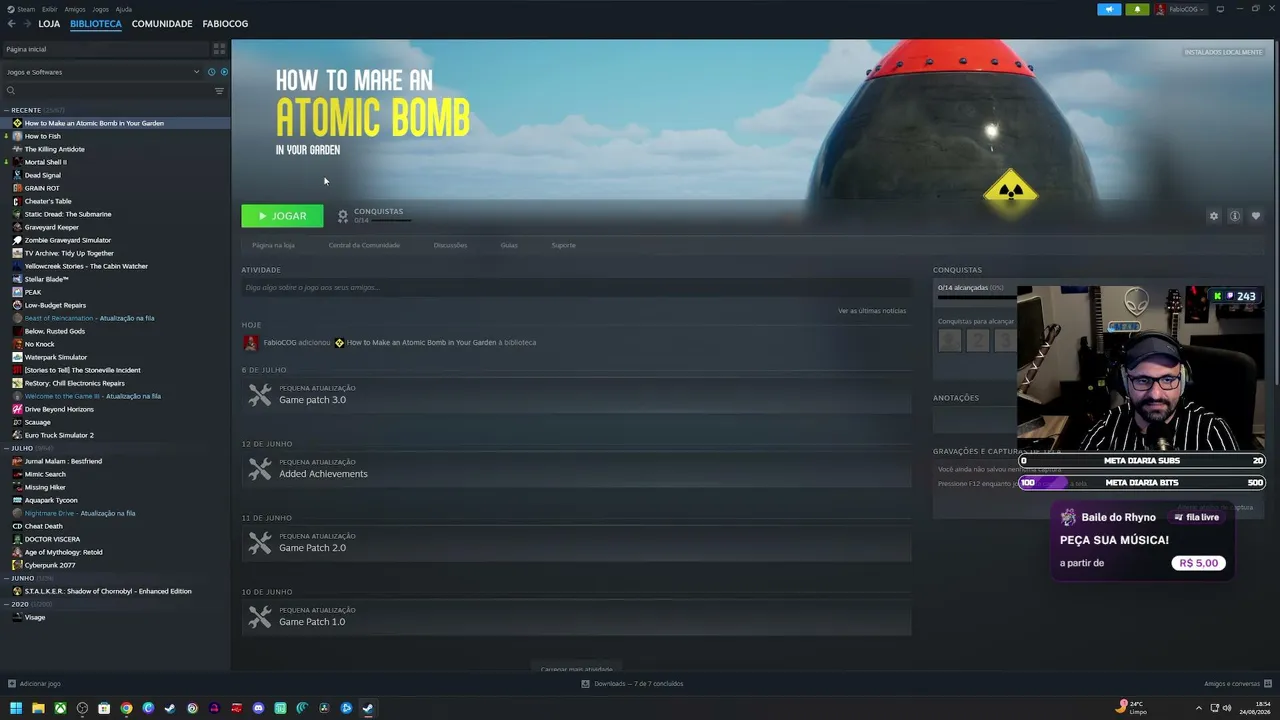This screenshot has height=720, width=1280.
Task: Collapse the 2020 section
Action: click(x=6, y=604)
